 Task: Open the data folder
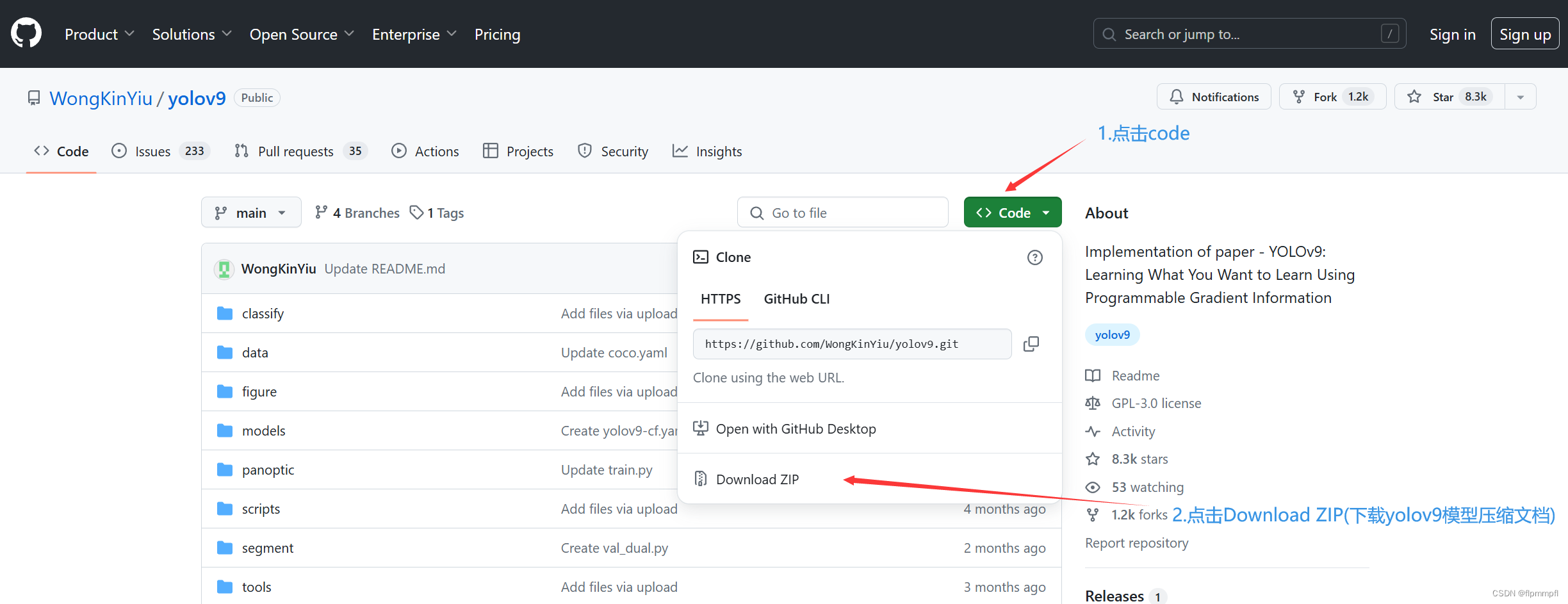point(255,352)
